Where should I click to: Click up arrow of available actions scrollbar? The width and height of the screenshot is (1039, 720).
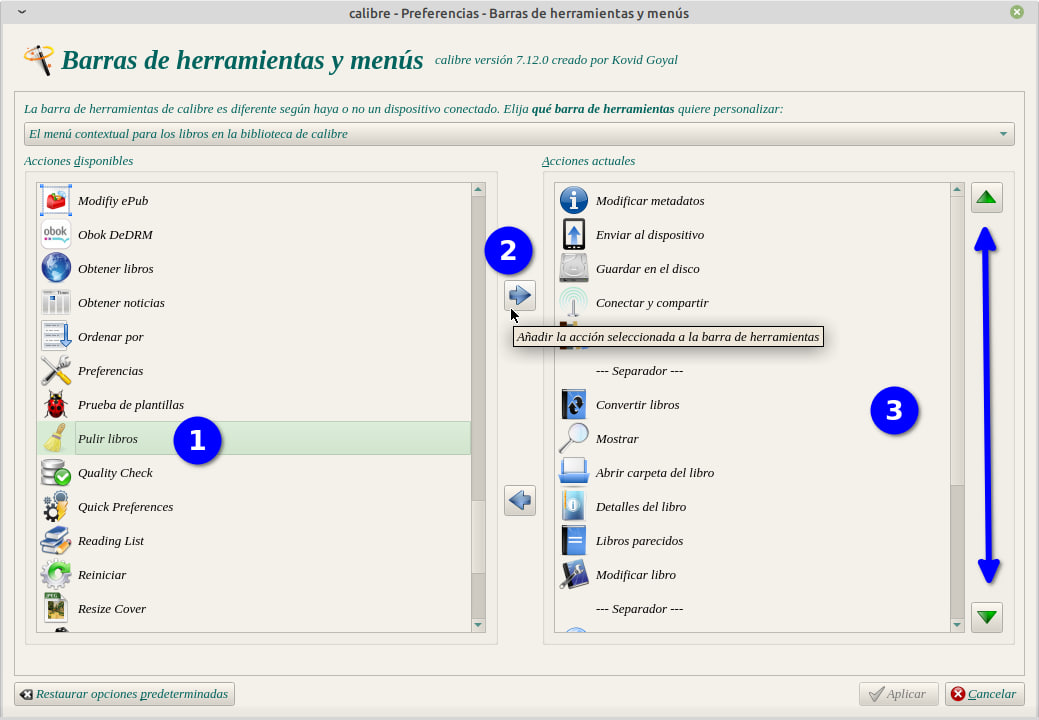tap(478, 190)
